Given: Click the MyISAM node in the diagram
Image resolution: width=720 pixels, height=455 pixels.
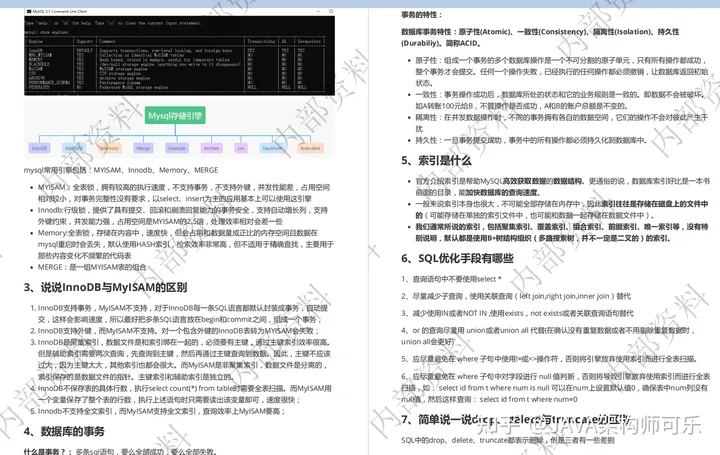Looking at the screenshot, I should coord(73,148).
